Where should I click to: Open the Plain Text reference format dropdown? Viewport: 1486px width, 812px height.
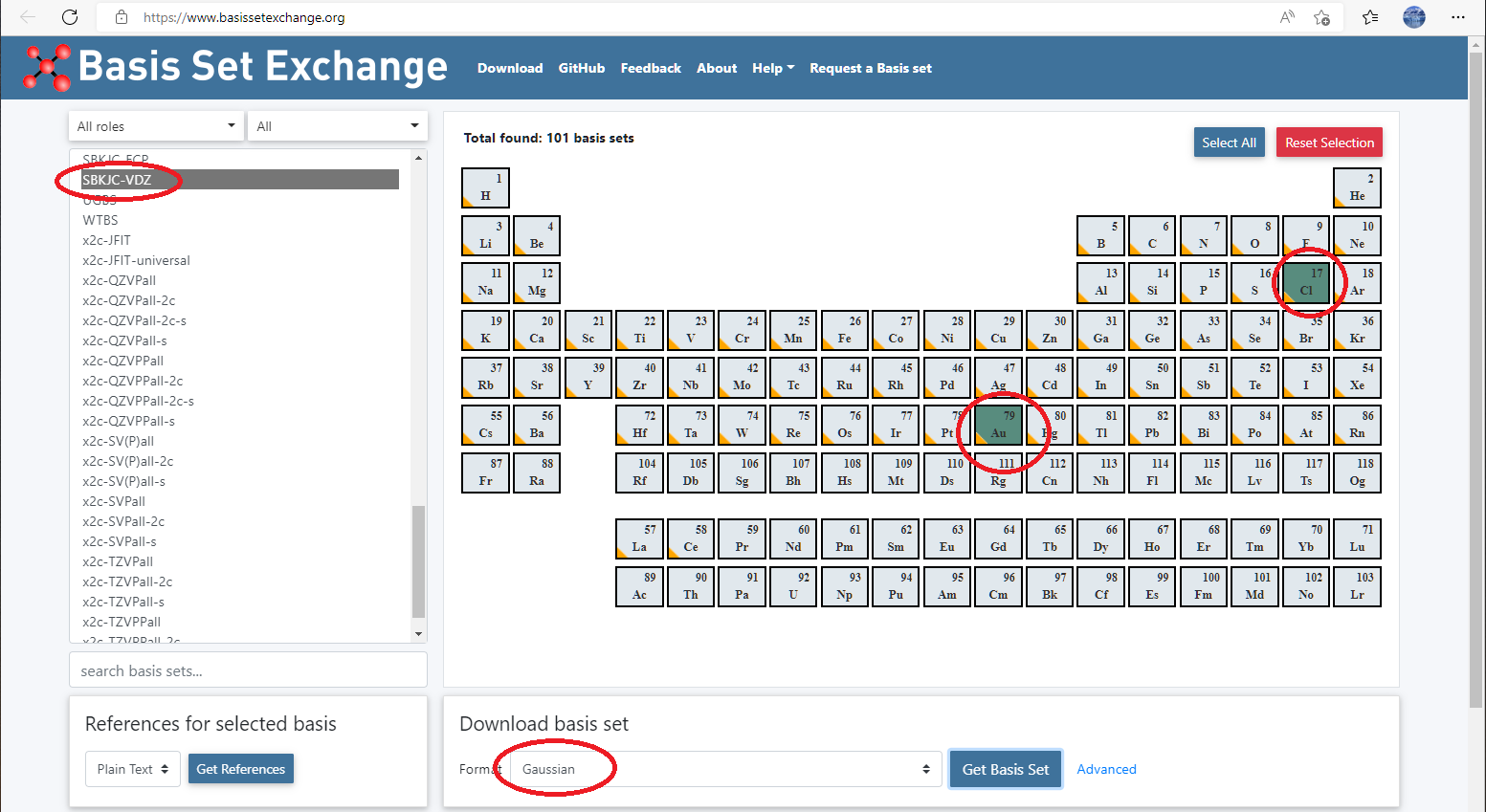coord(133,769)
